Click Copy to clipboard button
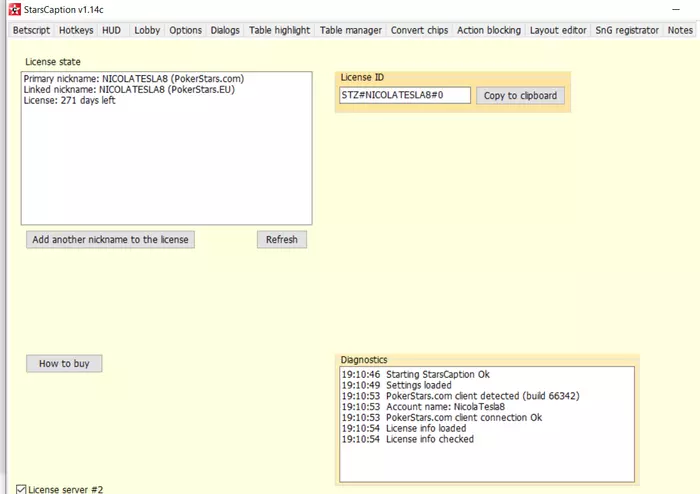 tap(520, 95)
